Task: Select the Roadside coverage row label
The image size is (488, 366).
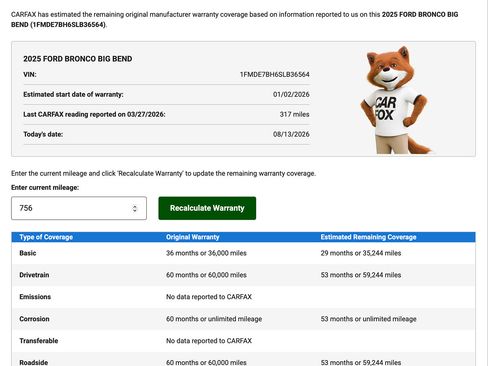Action: click(x=34, y=362)
